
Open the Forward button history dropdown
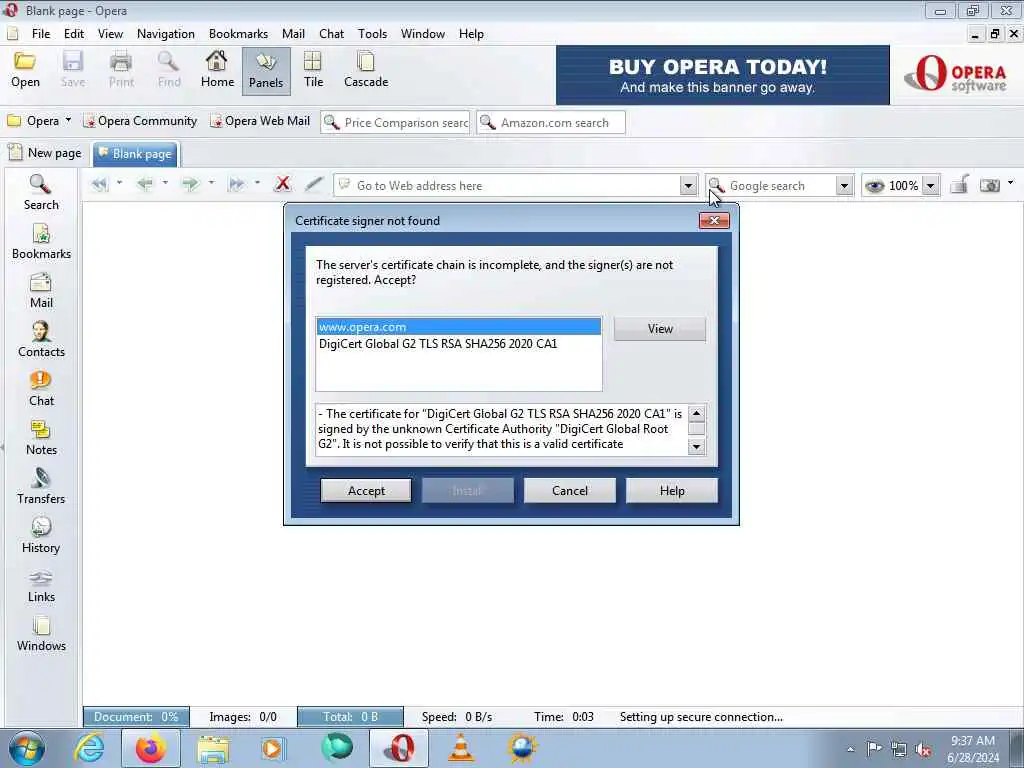(211, 184)
